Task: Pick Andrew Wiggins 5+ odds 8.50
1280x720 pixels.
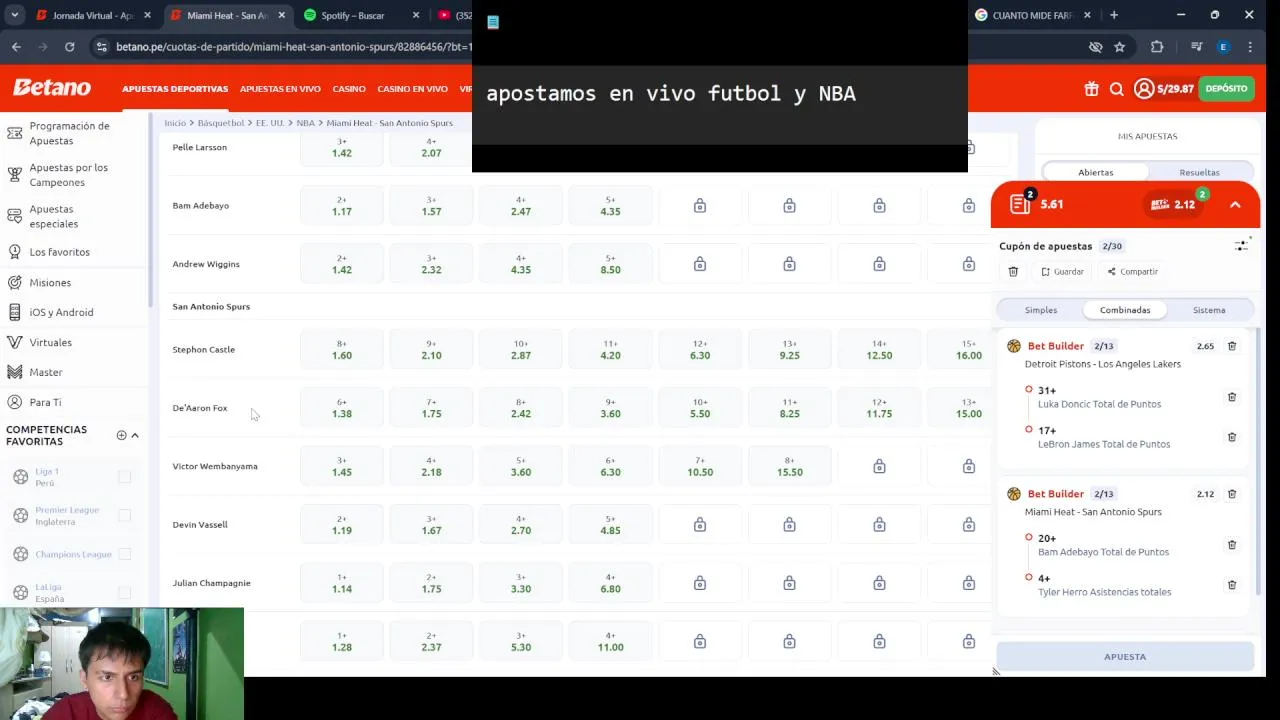Action: click(610, 264)
